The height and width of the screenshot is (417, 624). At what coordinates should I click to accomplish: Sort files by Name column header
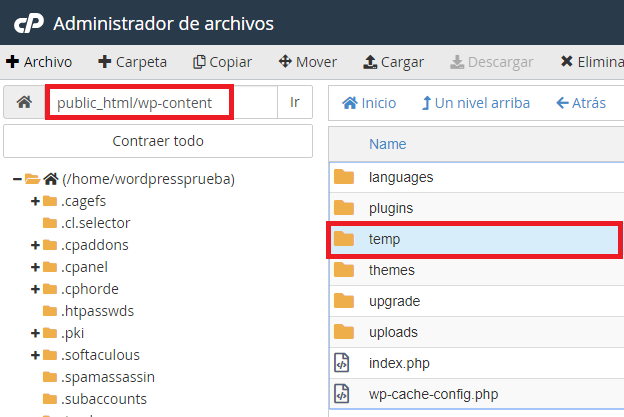coord(388,144)
